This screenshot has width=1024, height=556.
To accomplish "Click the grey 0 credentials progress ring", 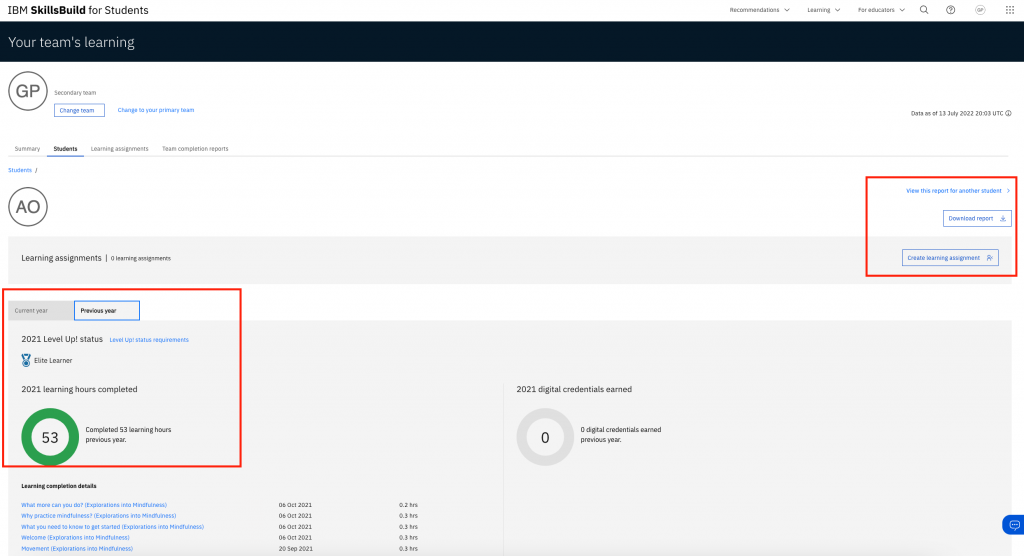I will [x=545, y=437].
